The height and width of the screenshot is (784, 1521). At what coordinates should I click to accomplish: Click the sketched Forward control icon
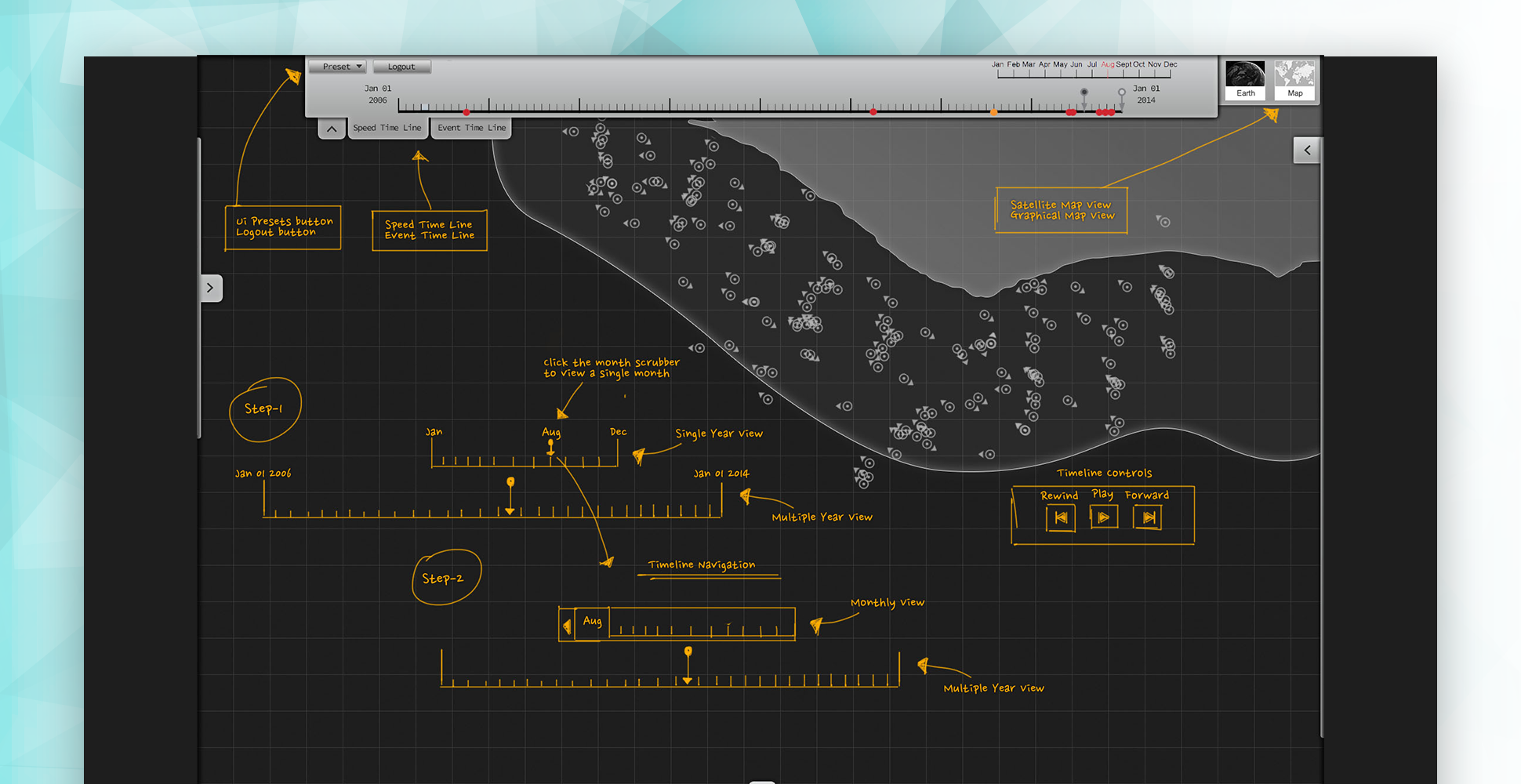coord(1148,517)
